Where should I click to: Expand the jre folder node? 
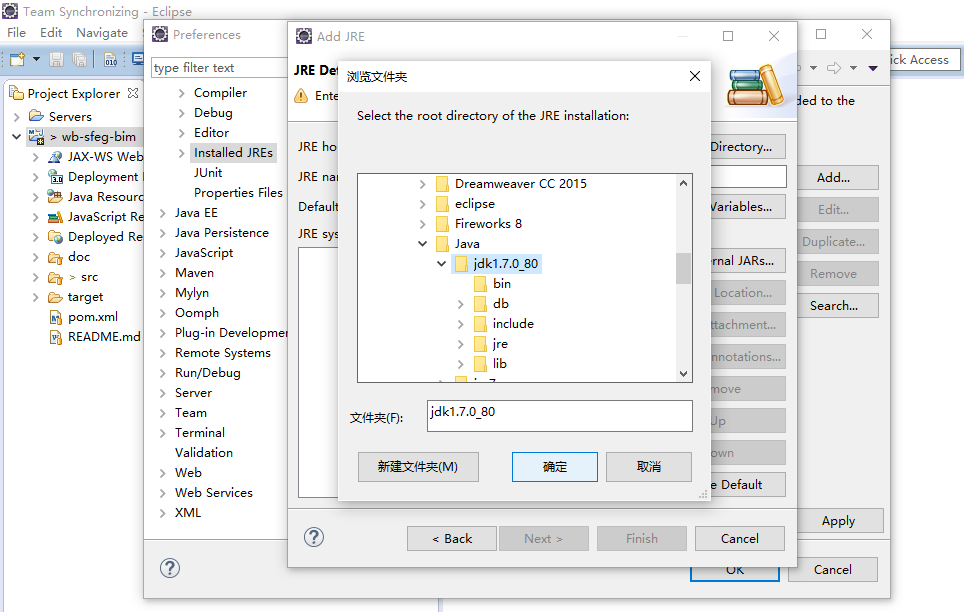click(x=460, y=344)
